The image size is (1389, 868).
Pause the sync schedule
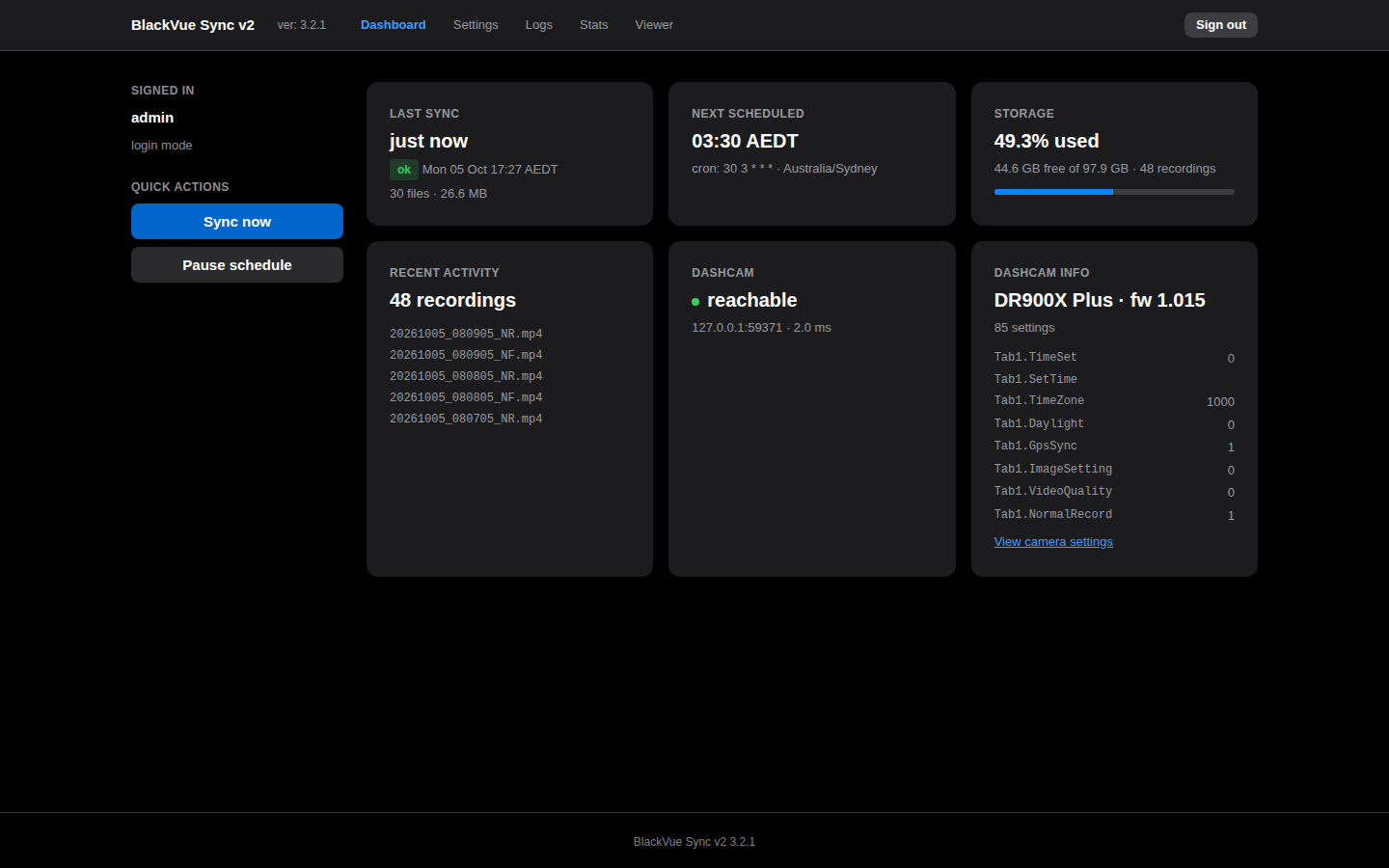[x=237, y=265]
